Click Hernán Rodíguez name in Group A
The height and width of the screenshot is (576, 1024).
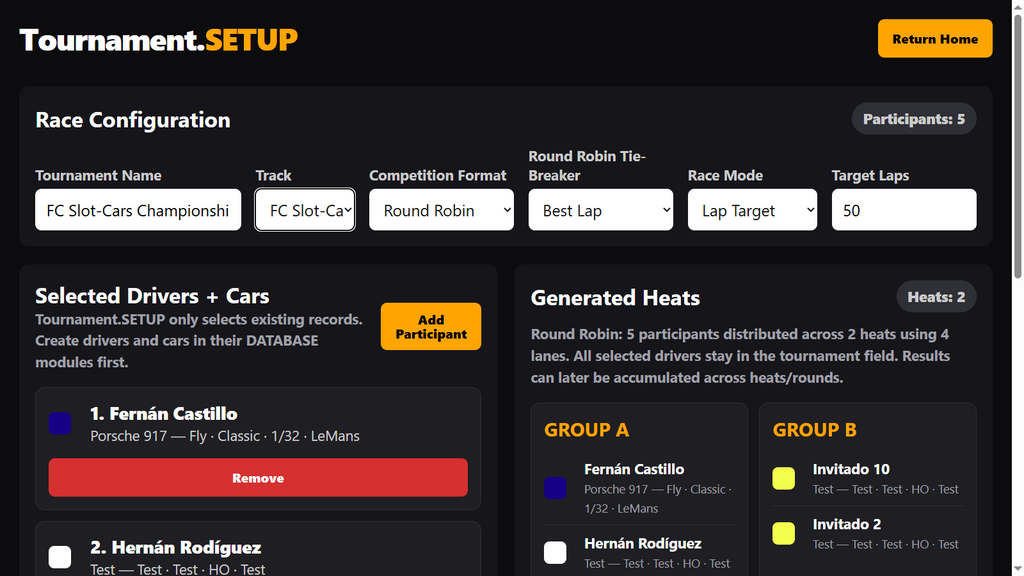tap(643, 543)
